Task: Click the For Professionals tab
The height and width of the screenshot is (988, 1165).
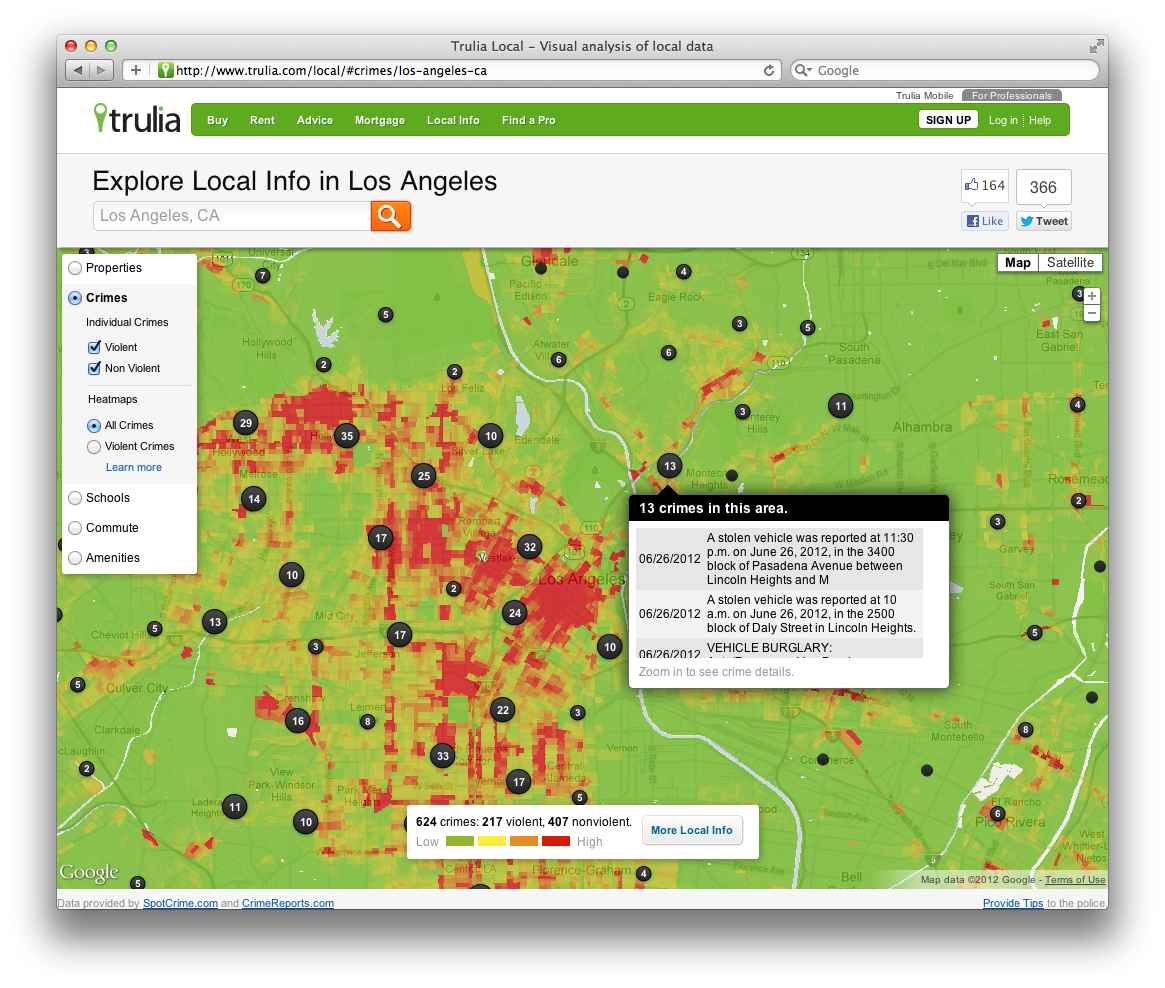Action: [1012, 96]
